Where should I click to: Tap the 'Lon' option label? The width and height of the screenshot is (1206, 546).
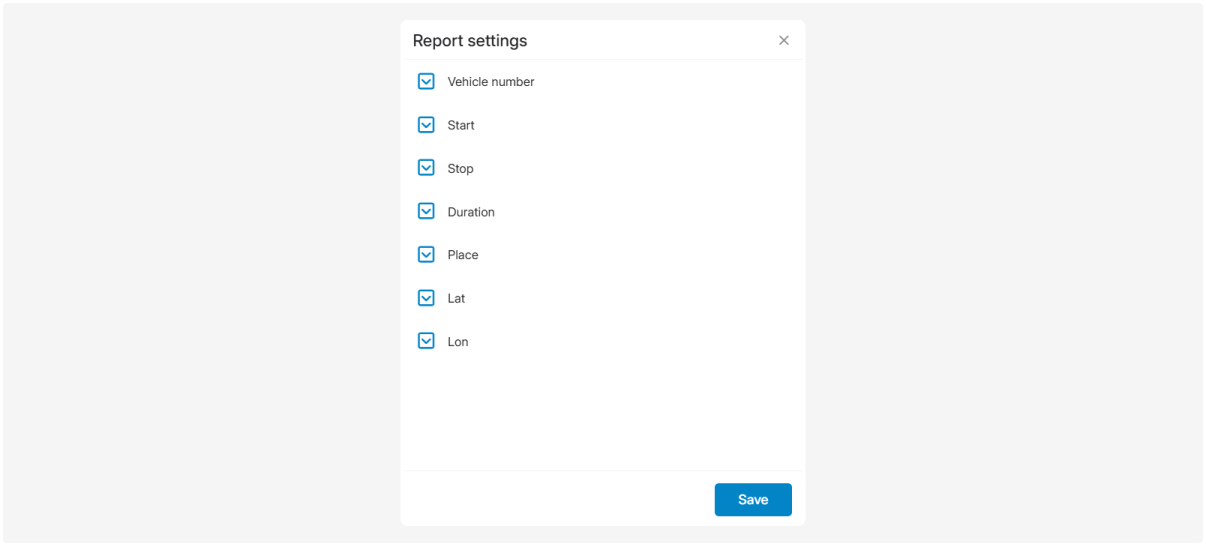click(458, 342)
